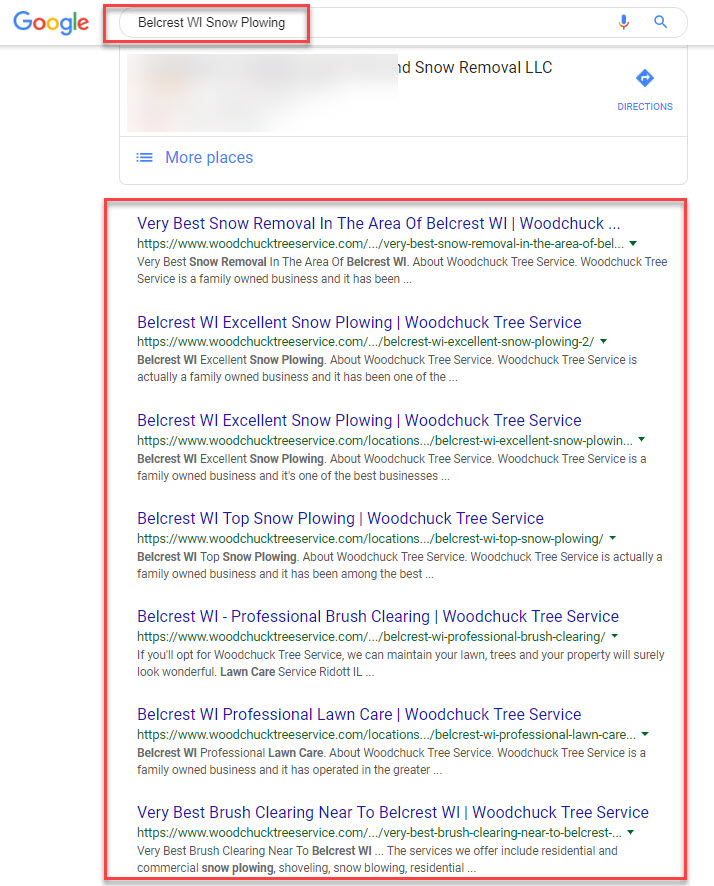Click snippet ending 'operated in the greater'

tap(391, 761)
